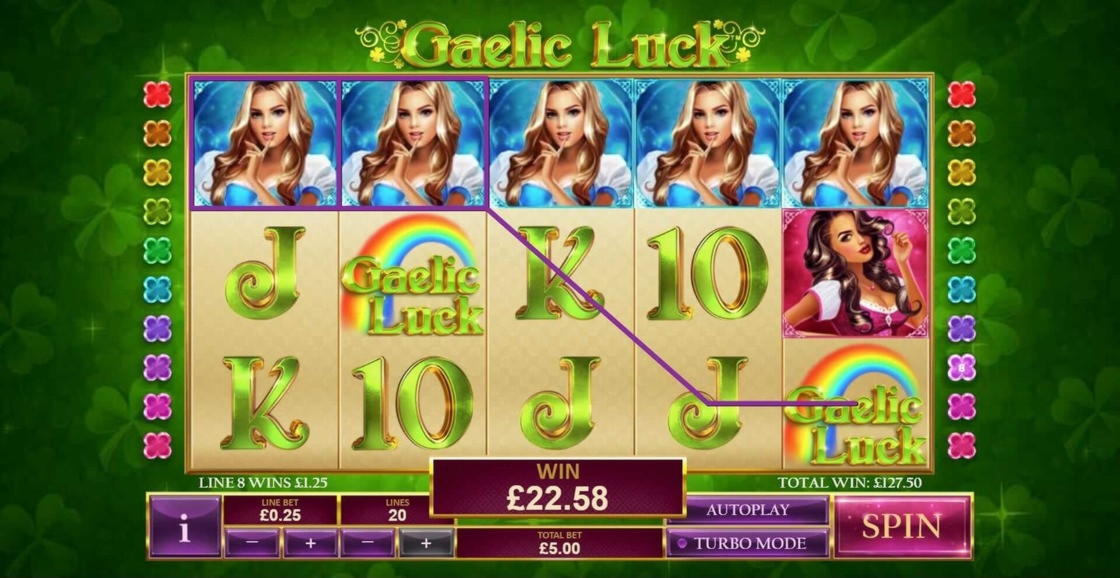Select the Total Bet £5.00 field
This screenshot has height=578, width=1120.
click(x=559, y=544)
